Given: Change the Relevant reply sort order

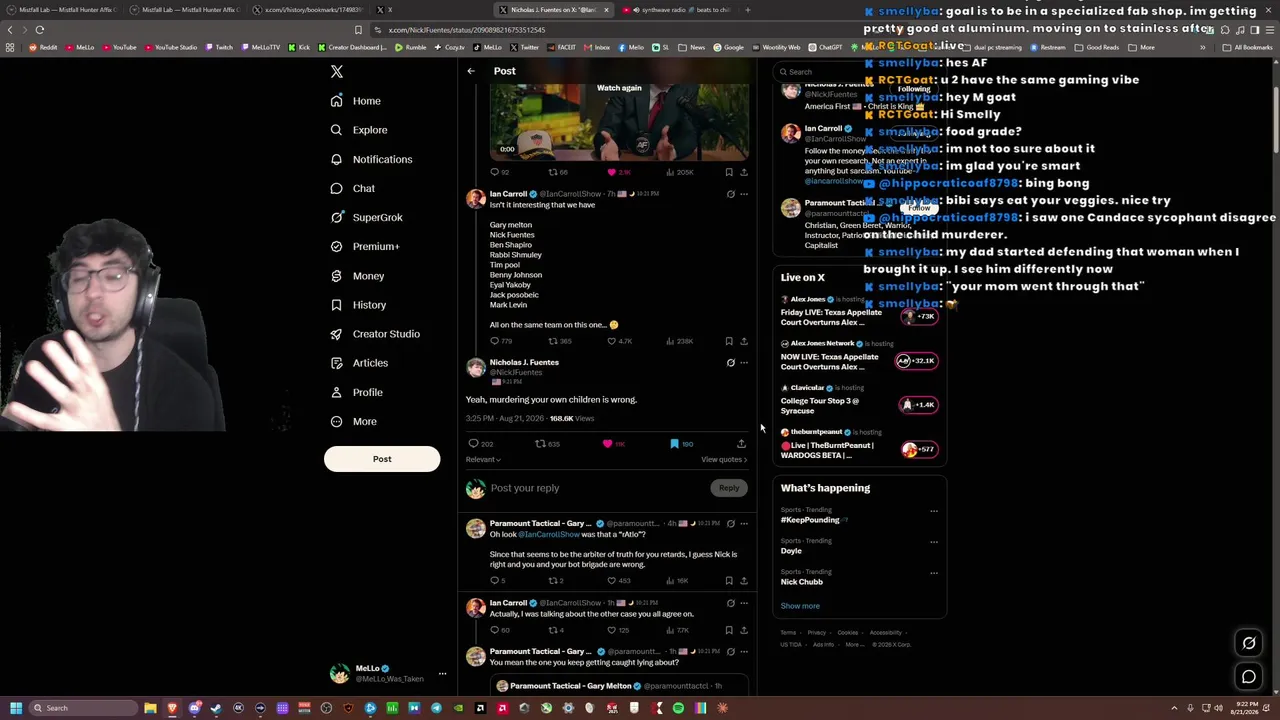Looking at the screenshot, I should (x=483, y=460).
